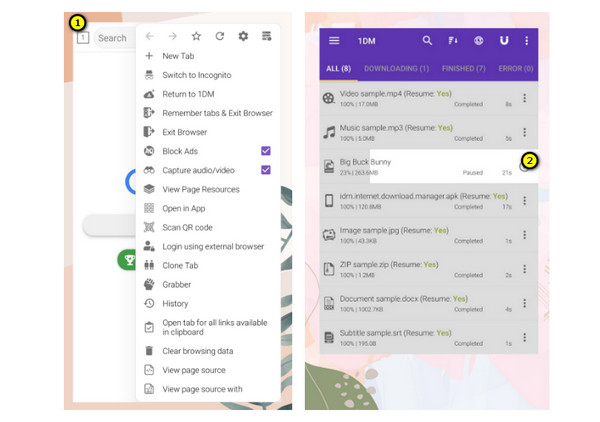The height and width of the screenshot is (422, 600).
Task: Click the History clock icon
Action: click(x=149, y=303)
